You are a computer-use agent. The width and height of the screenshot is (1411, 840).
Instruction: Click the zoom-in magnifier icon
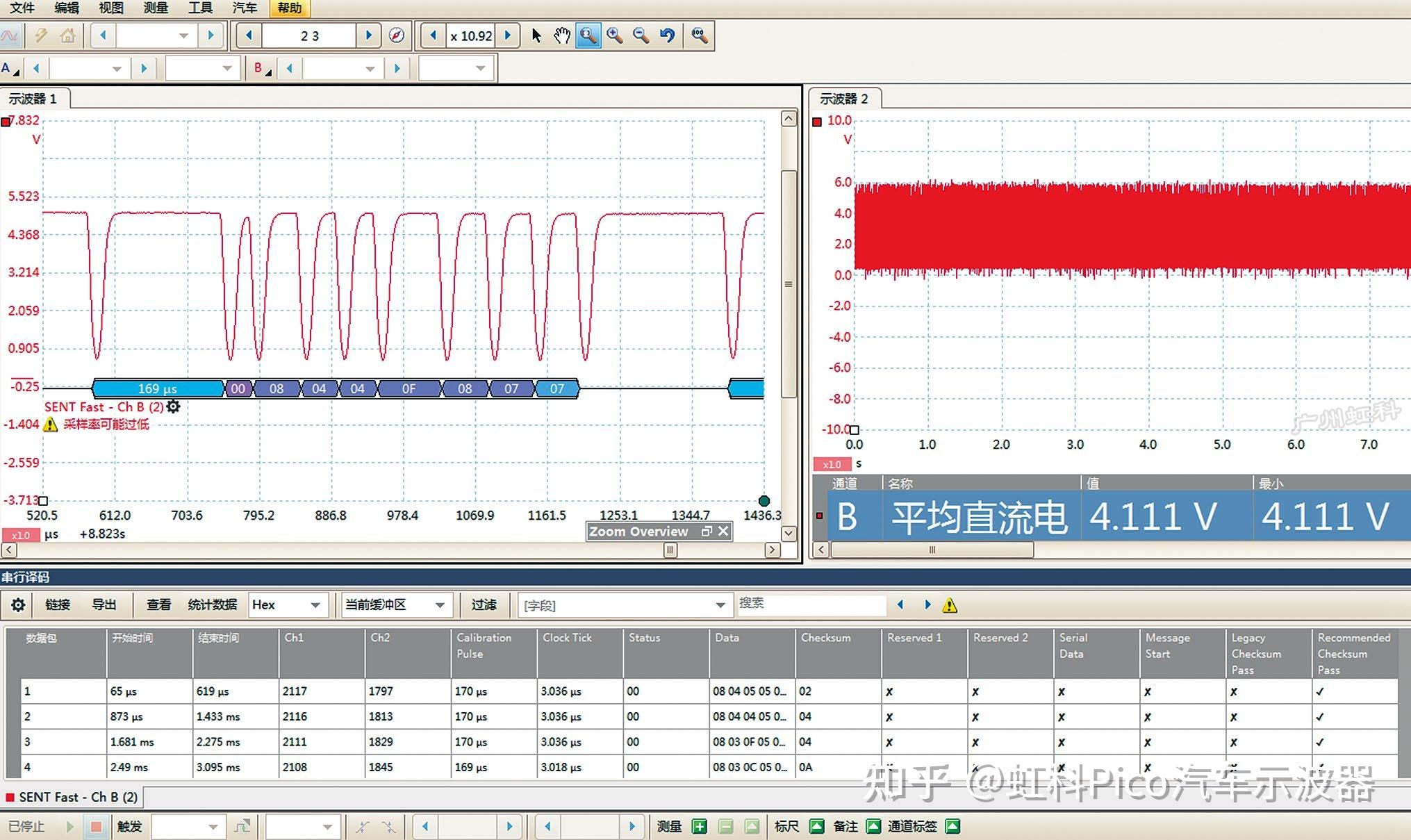pyautogui.click(x=614, y=35)
